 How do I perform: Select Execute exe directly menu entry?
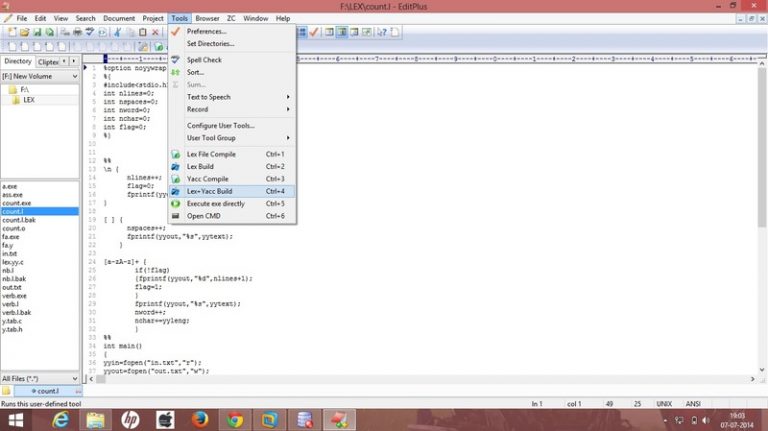point(232,204)
